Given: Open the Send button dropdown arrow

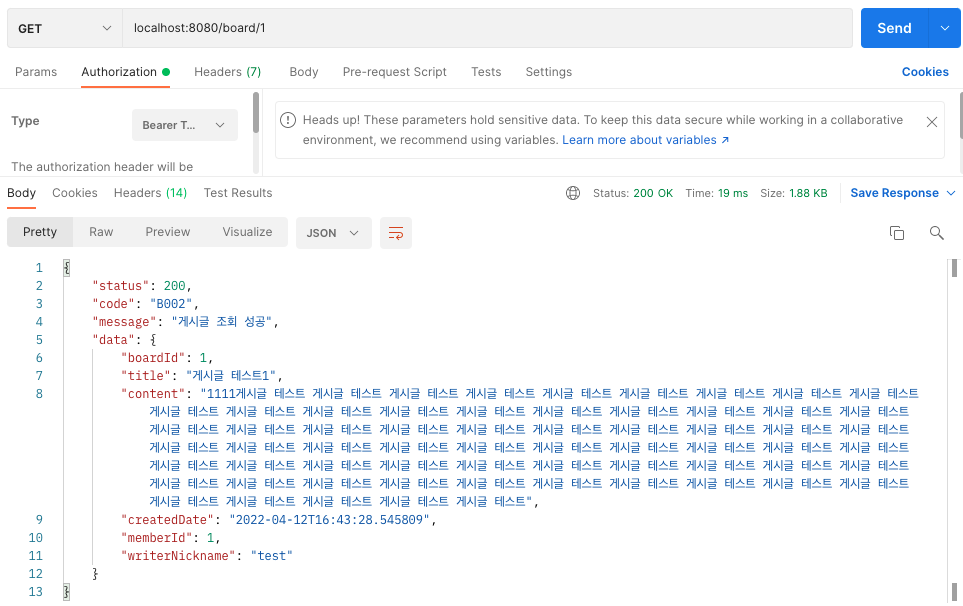Looking at the screenshot, I should [944, 28].
